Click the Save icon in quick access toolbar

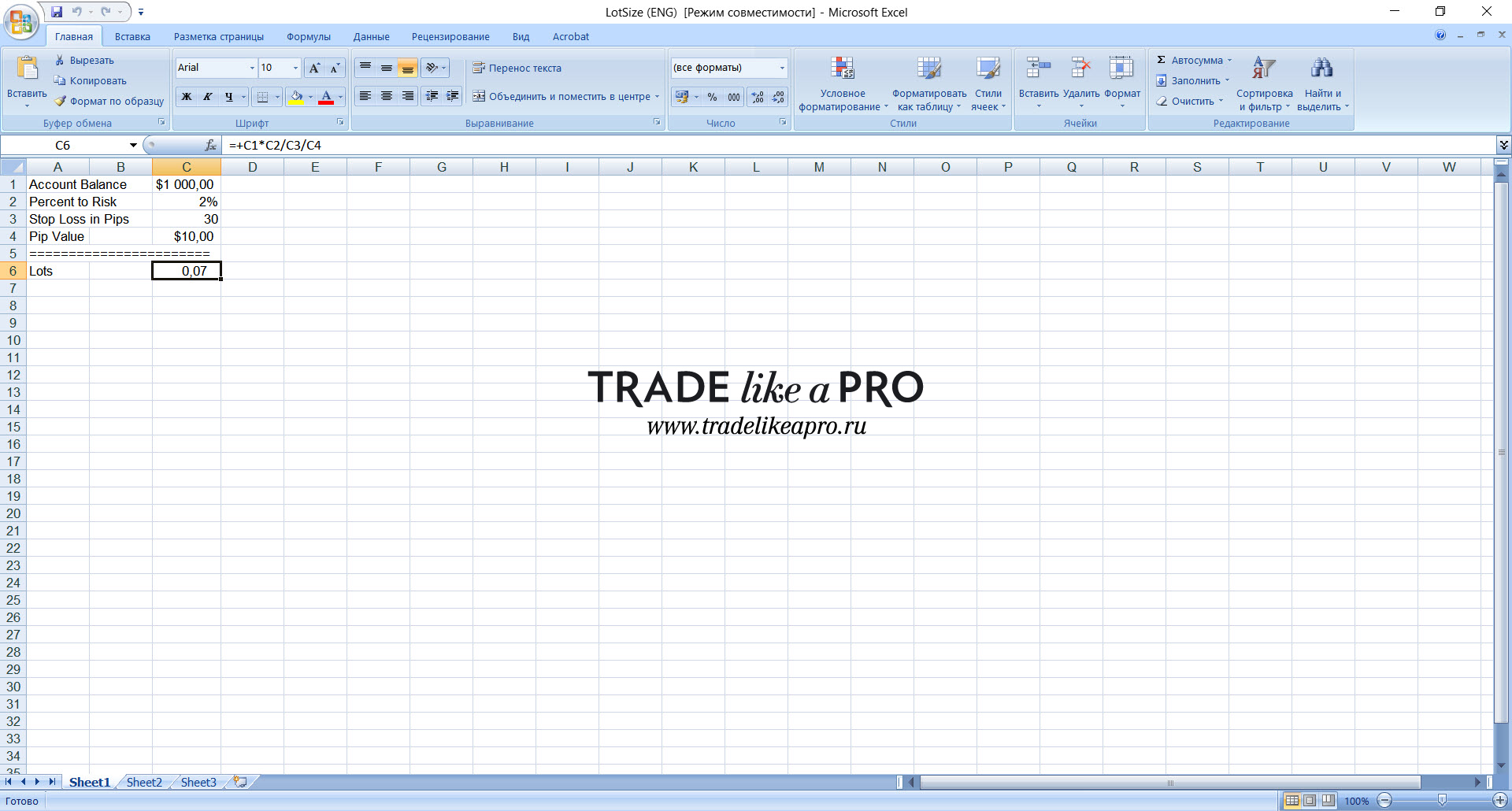[x=57, y=12]
